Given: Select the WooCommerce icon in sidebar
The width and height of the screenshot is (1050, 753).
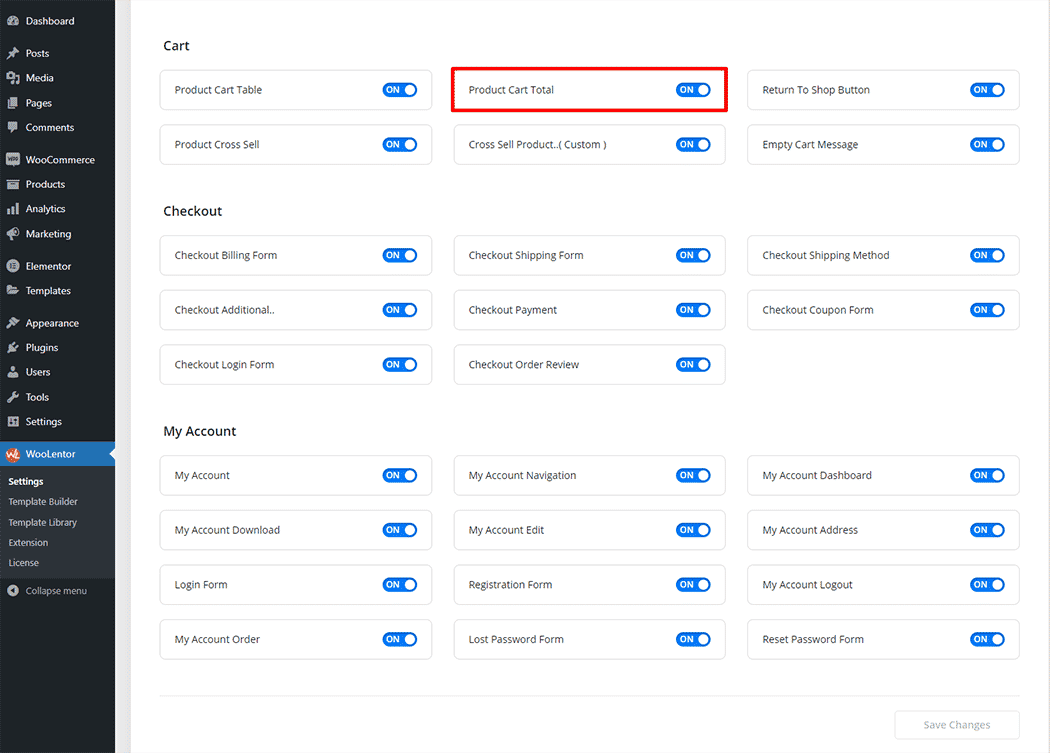Looking at the screenshot, I should pos(13,160).
